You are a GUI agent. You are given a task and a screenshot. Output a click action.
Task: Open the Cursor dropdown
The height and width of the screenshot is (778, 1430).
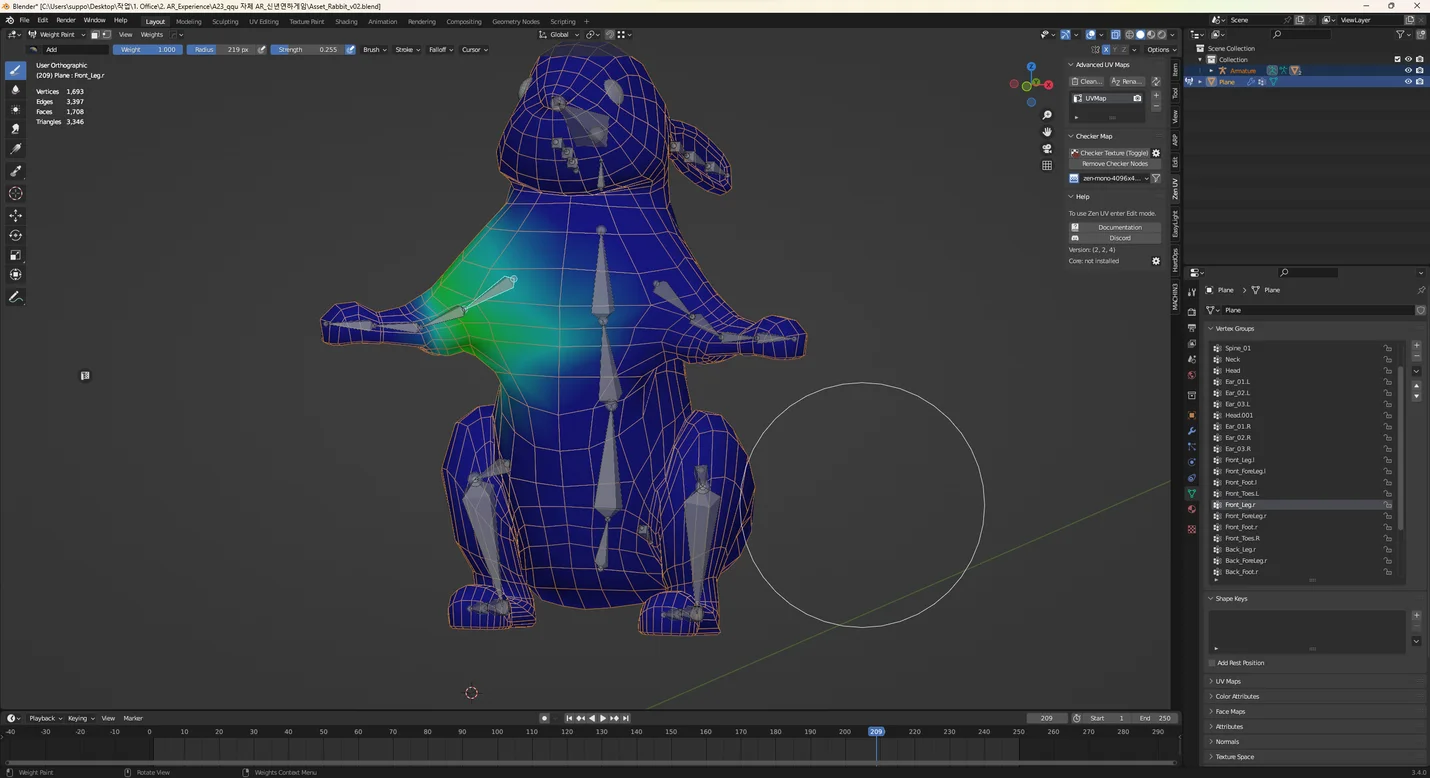click(x=474, y=49)
